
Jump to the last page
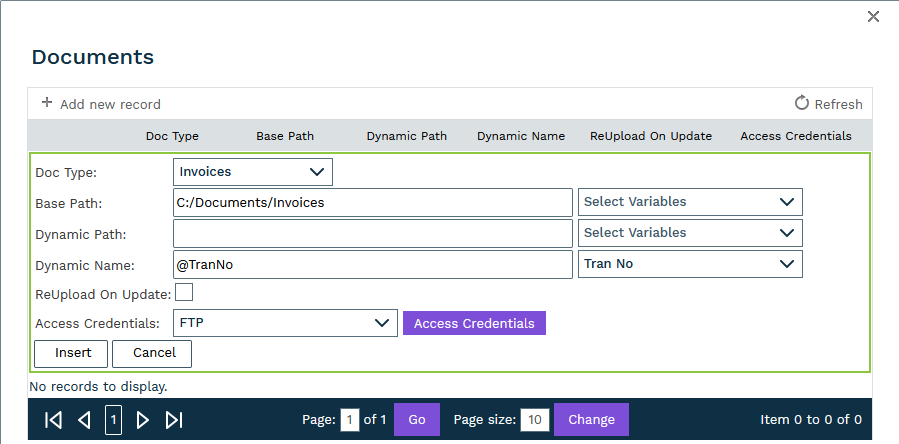[x=174, y=420]
